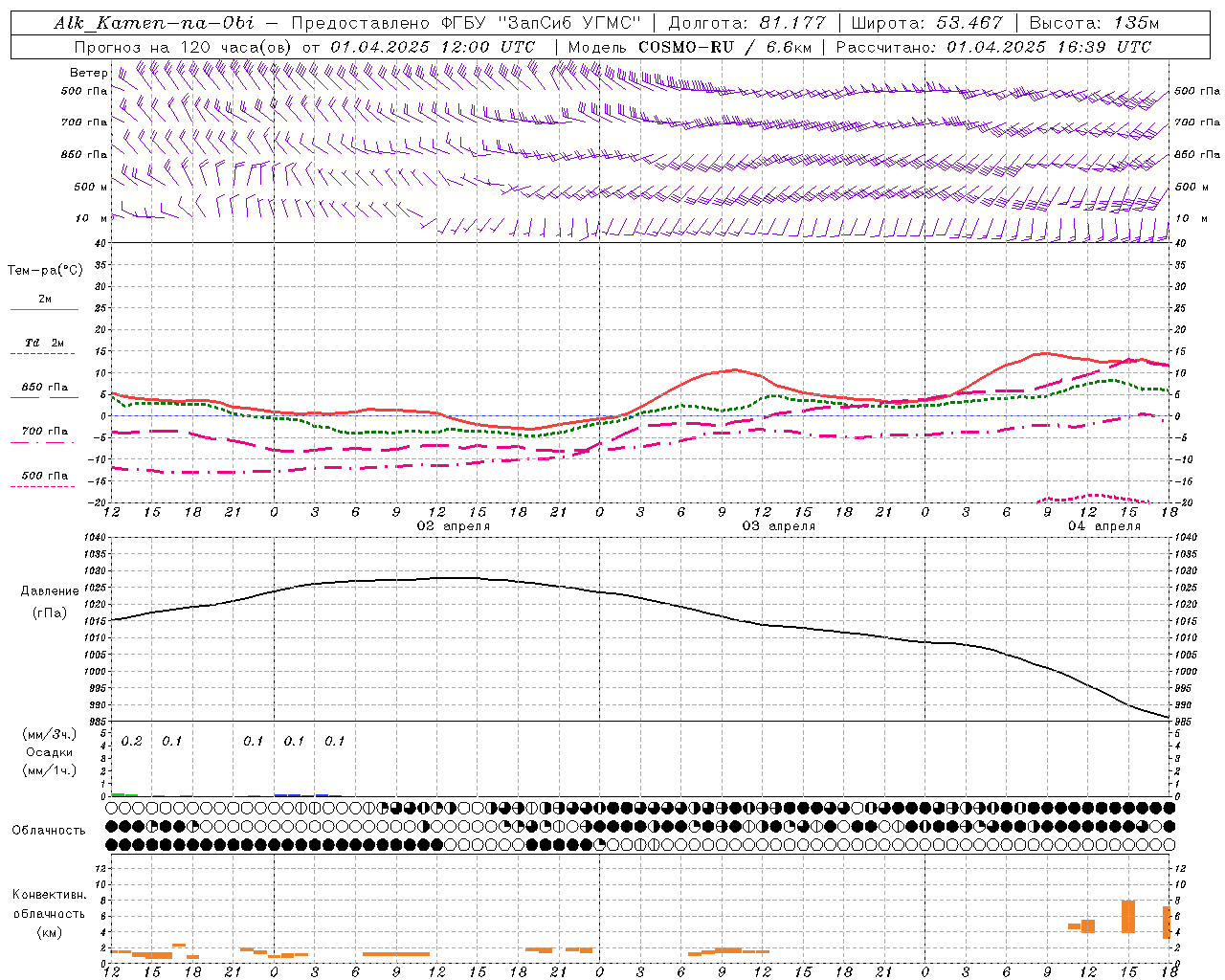The width and height of the screenshot is (1225, 980).
Task: Select the longitude value Долгота: 81.177
Action: pos(746,23)
